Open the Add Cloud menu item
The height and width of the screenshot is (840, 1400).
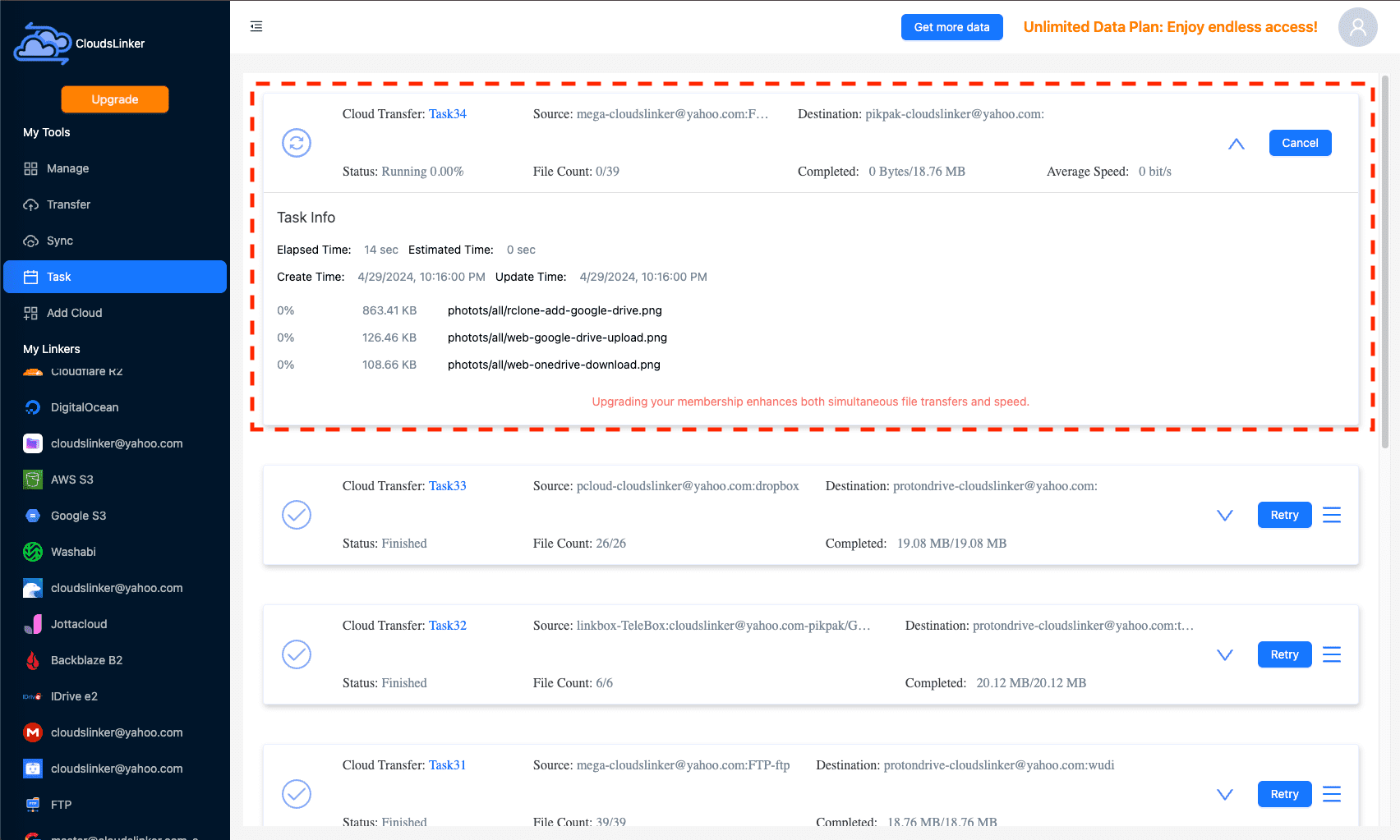tap(115, 313)
